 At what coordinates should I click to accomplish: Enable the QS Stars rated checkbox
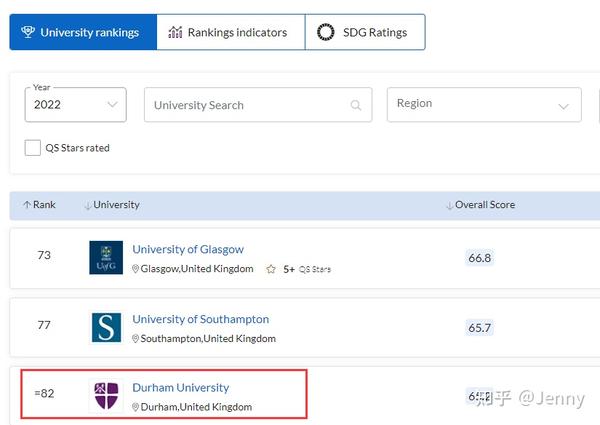(33, 148)
